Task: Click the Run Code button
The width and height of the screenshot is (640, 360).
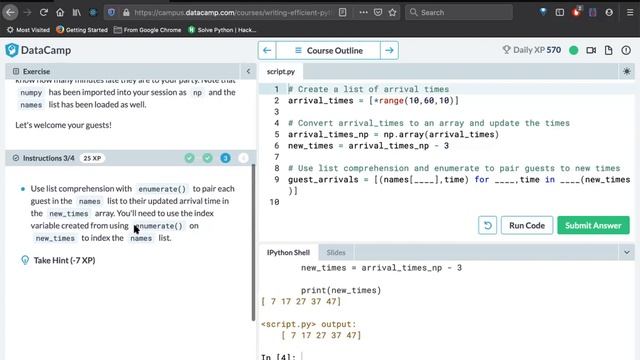Action: click(527, 225)
